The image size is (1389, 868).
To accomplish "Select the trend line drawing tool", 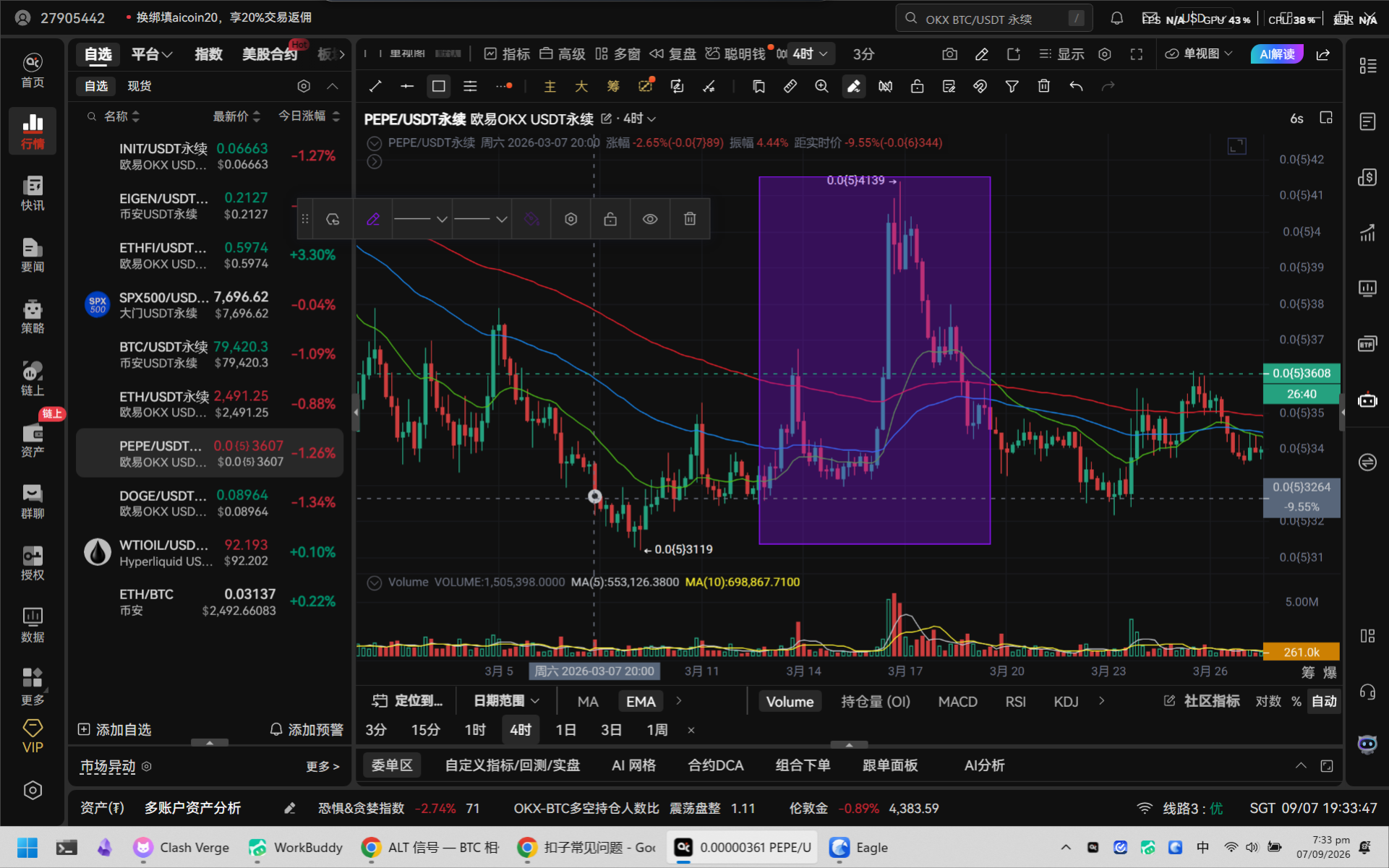I will [x=375, y=87].
